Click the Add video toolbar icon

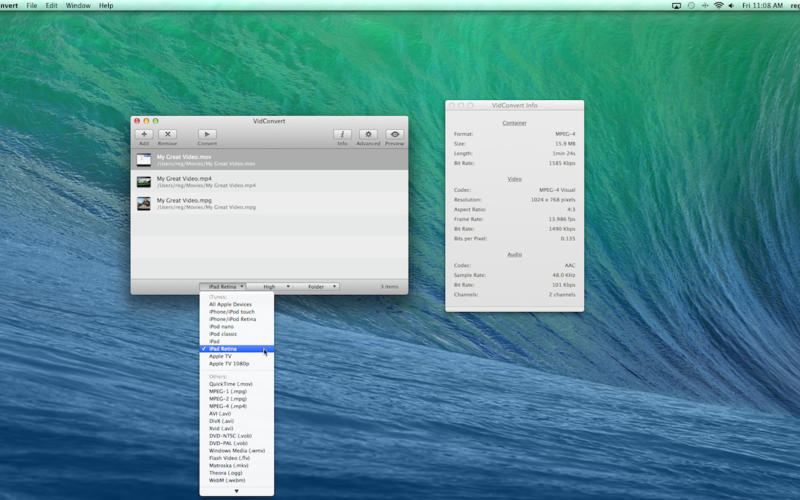pyautogui.click(x=144, y=134)
